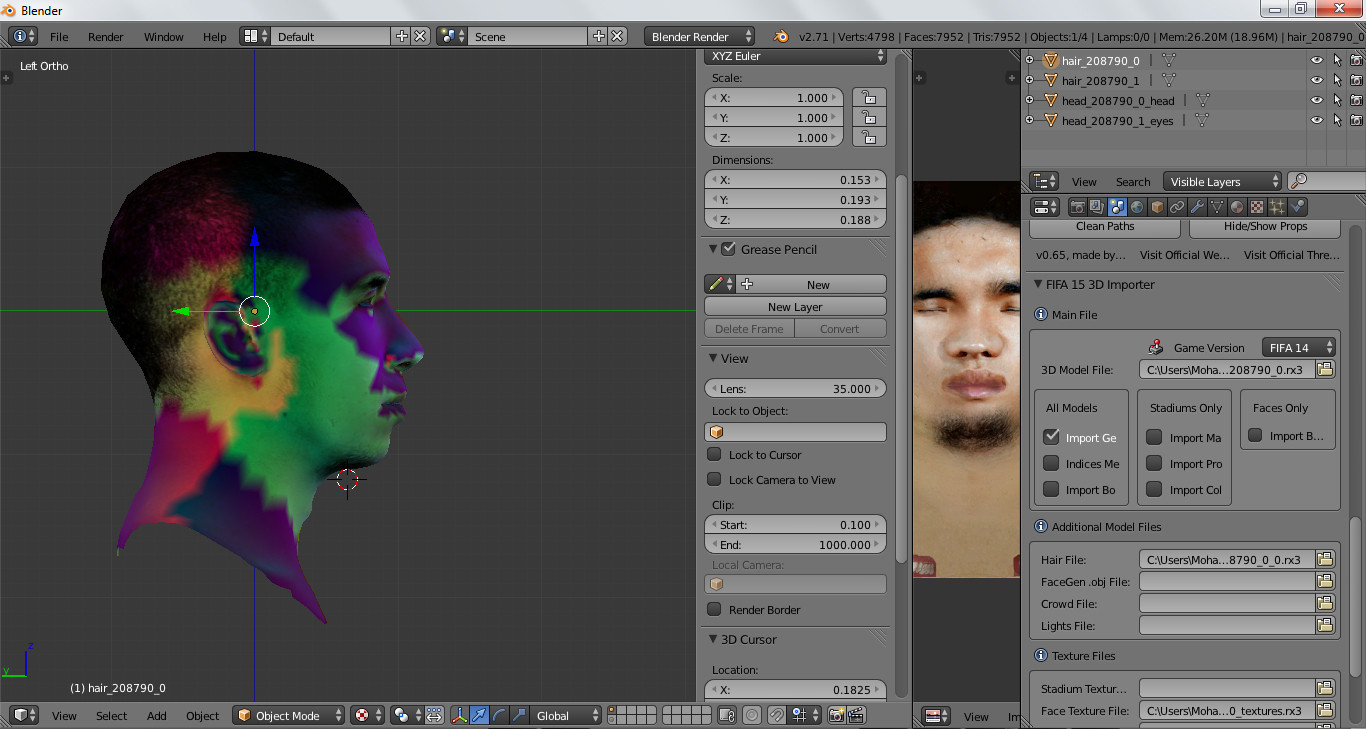
Task: Click the browse folder icon next to Hair File
Action: click(x=1325, y=560)
